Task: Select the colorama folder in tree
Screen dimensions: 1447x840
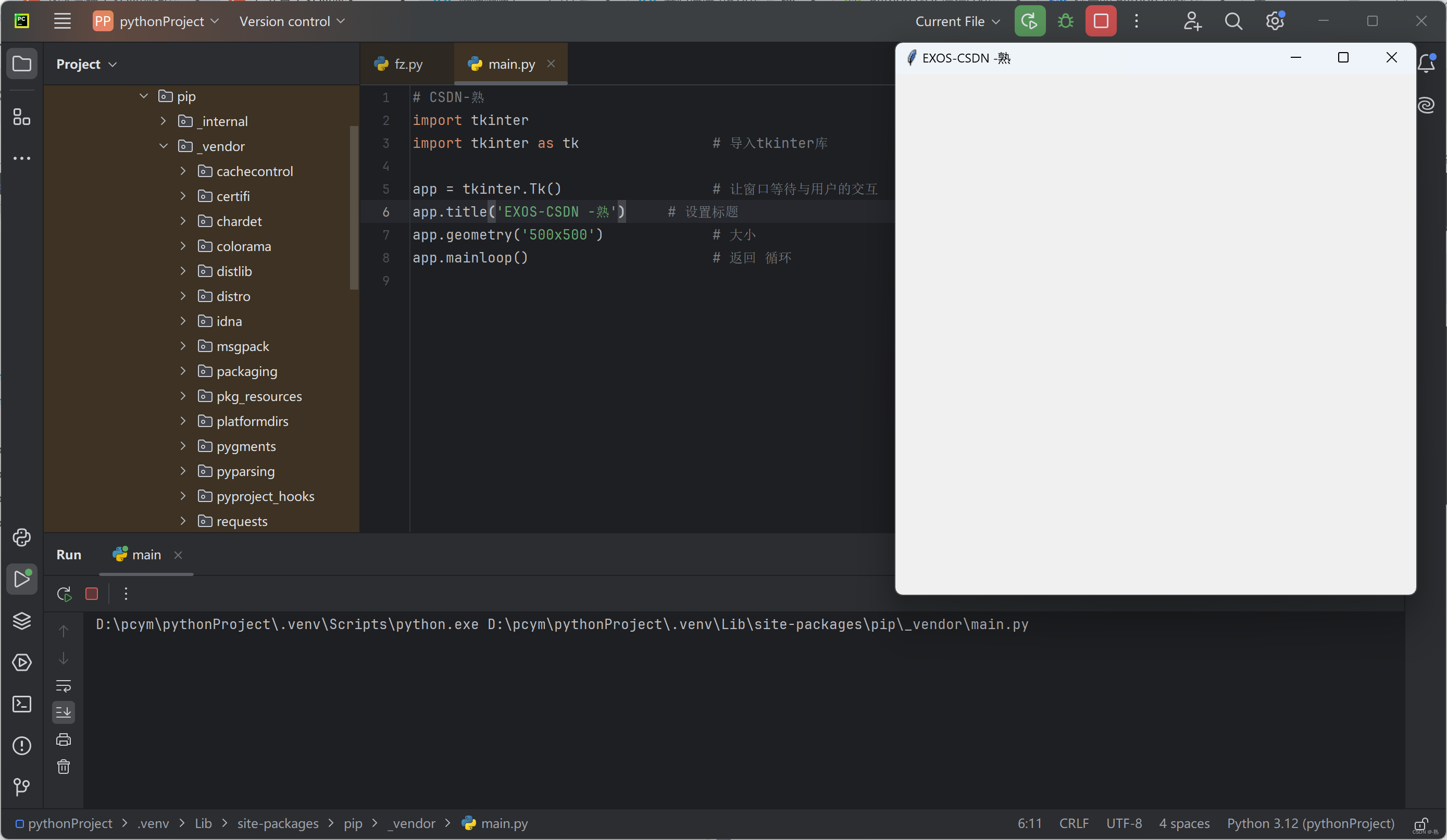Action: 243,246
